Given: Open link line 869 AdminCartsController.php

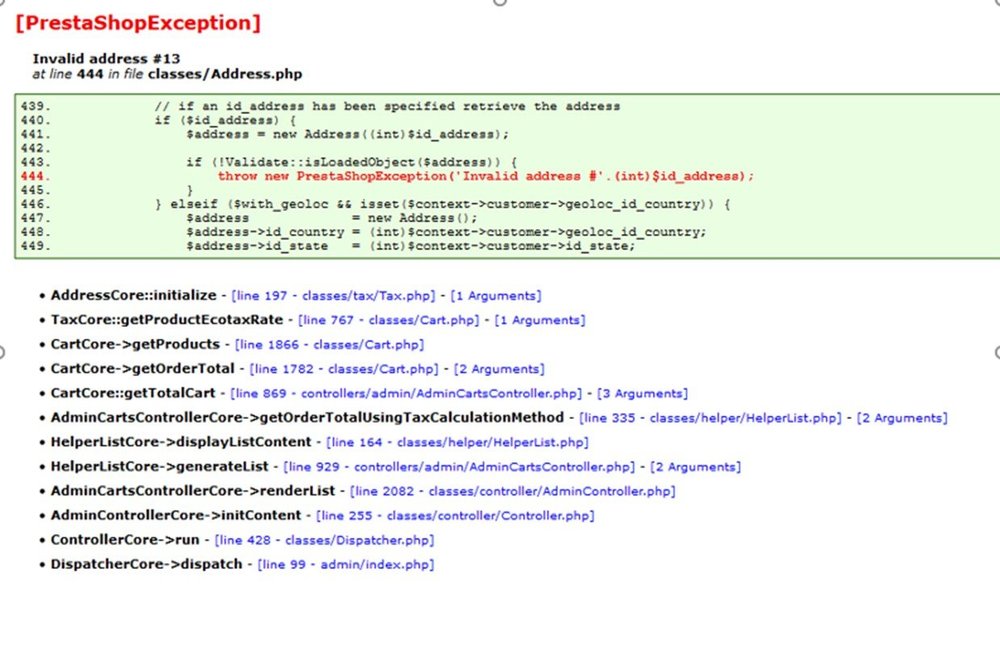Looking at the screenshot, I should click(x=406, y=394).
